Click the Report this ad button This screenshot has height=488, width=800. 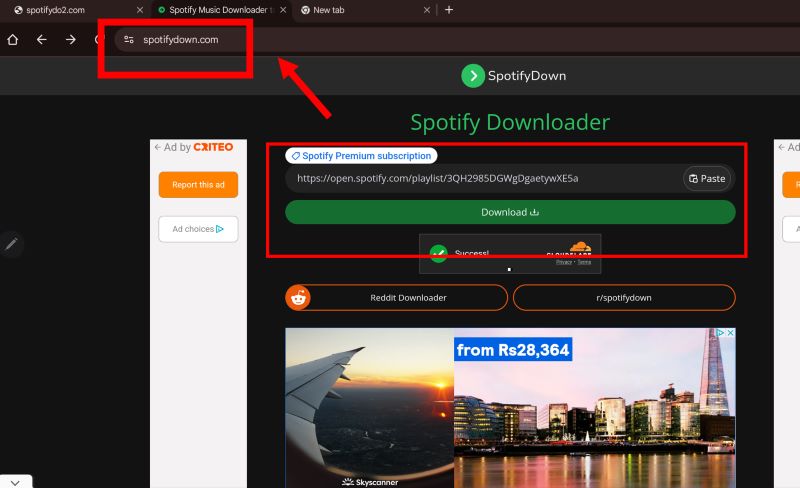click(198, 185)
